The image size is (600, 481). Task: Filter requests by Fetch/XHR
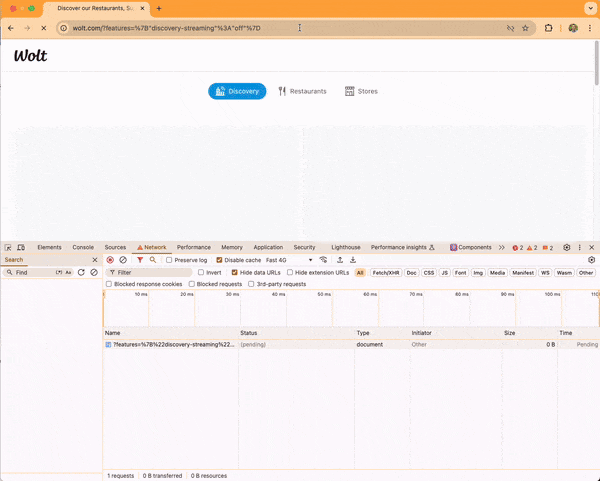[386, 273]
